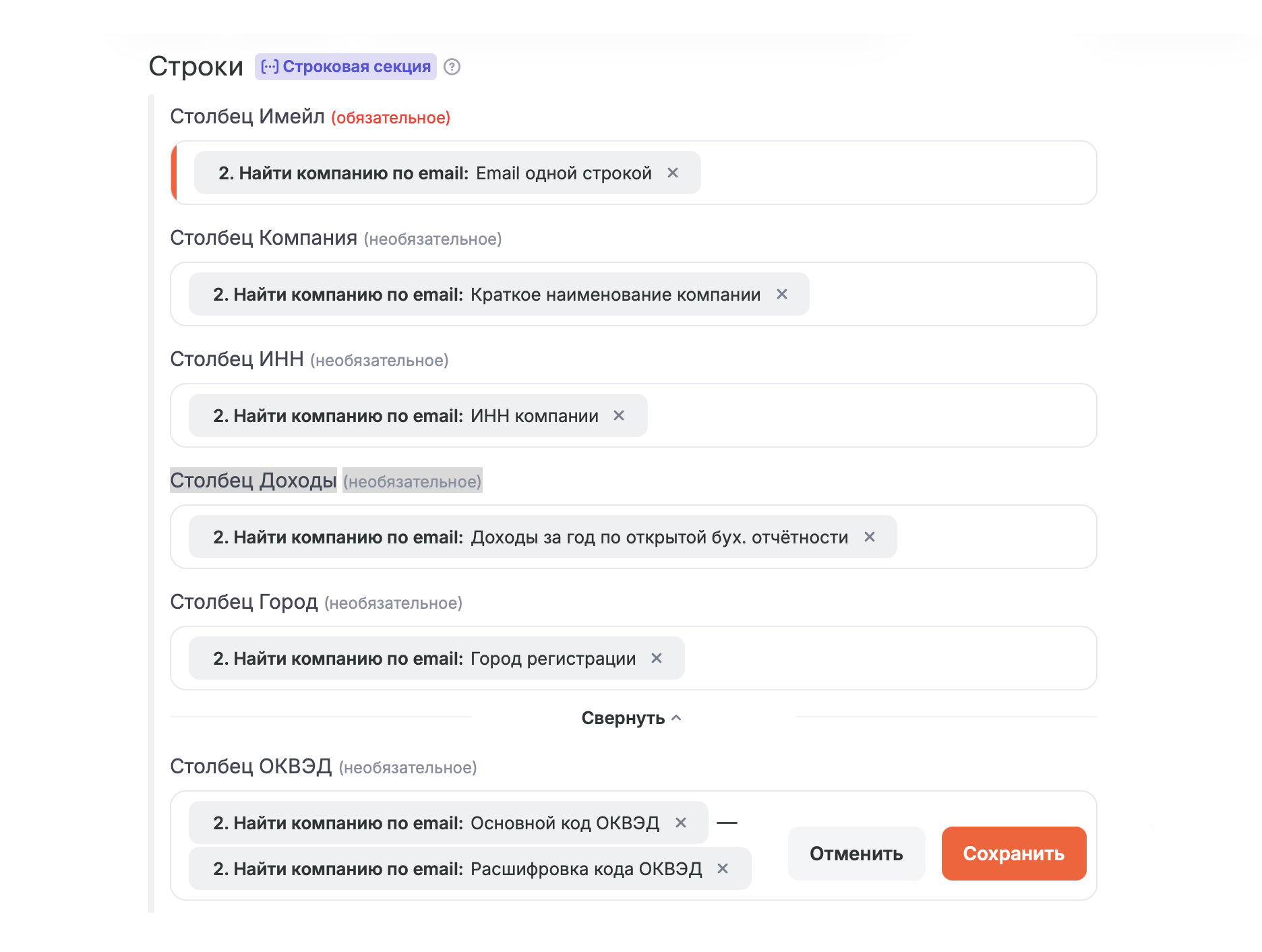Remove the "Краткое наименование компании" tag
Screen dimensions: 1262x952
(x=782, y=295)
